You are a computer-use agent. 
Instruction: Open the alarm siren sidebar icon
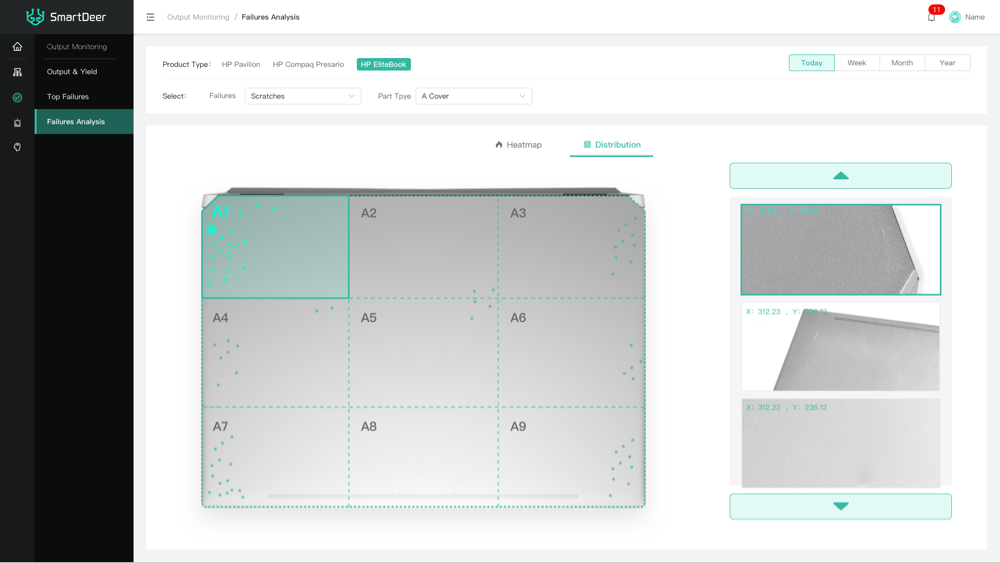coord(17,122)
